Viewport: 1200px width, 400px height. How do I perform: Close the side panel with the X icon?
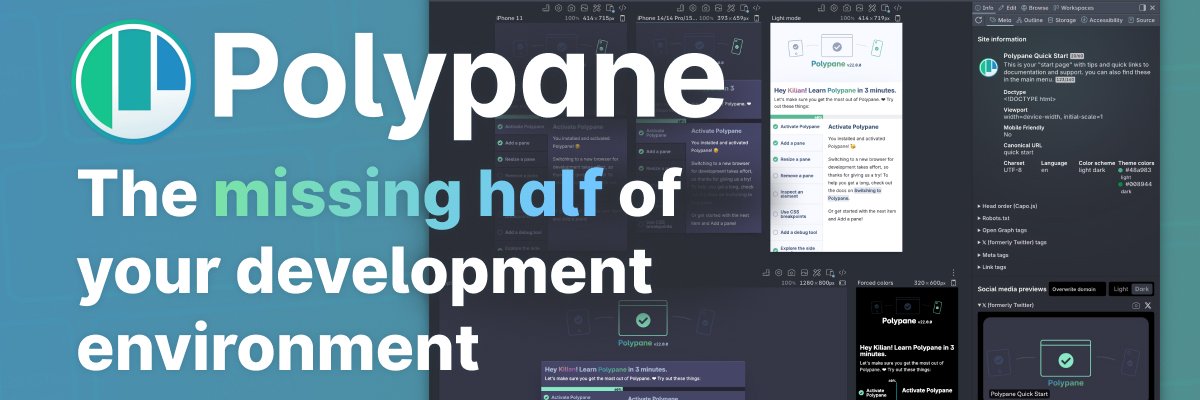(1153, 7)
